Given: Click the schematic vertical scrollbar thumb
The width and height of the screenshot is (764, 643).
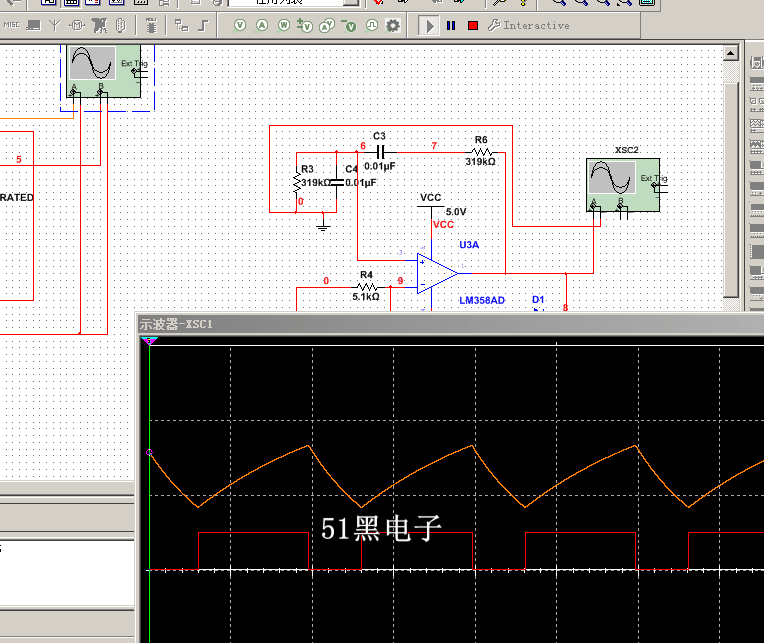Looking at the screenshot, I should [730, 189].
